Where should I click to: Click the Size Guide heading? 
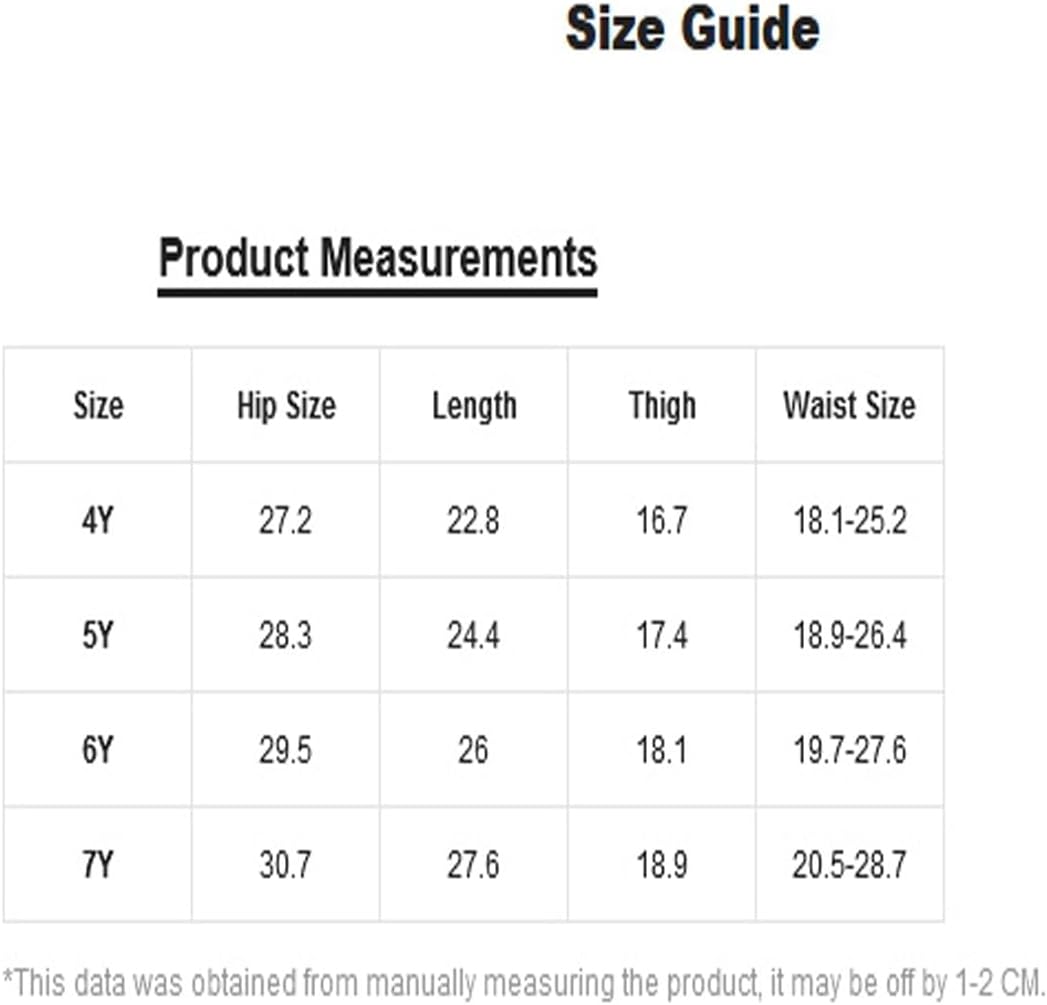[x=692, y=30]
